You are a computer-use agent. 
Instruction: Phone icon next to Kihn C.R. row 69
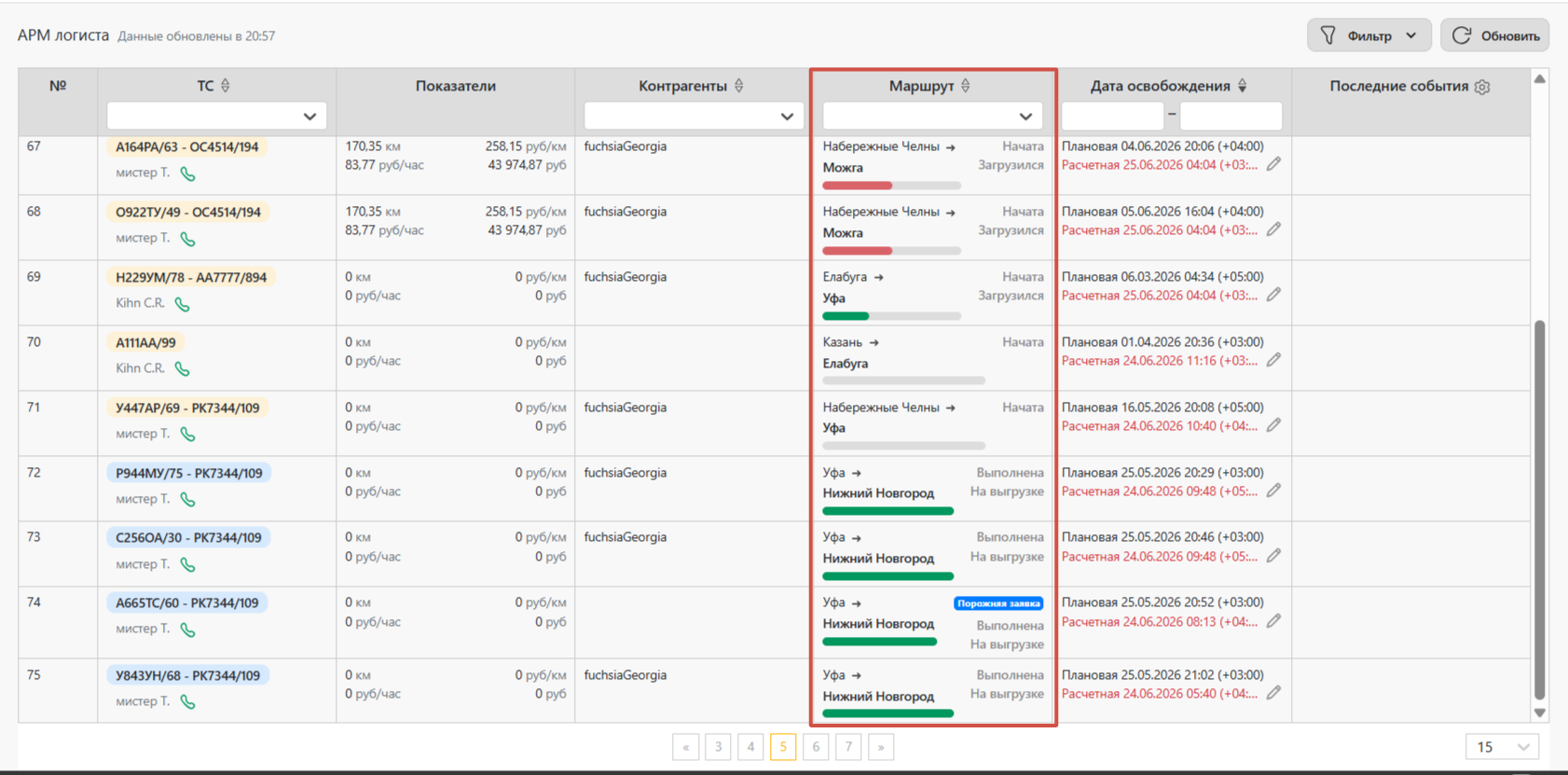(x=183, y=304)
